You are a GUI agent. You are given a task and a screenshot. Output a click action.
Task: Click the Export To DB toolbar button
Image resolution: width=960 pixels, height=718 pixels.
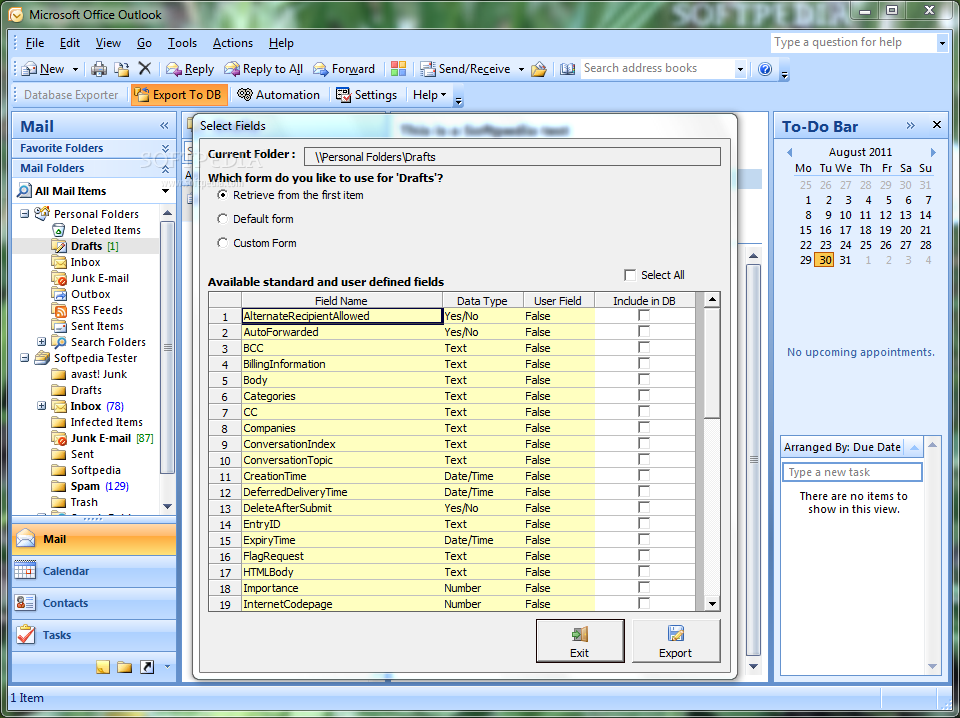177,95
